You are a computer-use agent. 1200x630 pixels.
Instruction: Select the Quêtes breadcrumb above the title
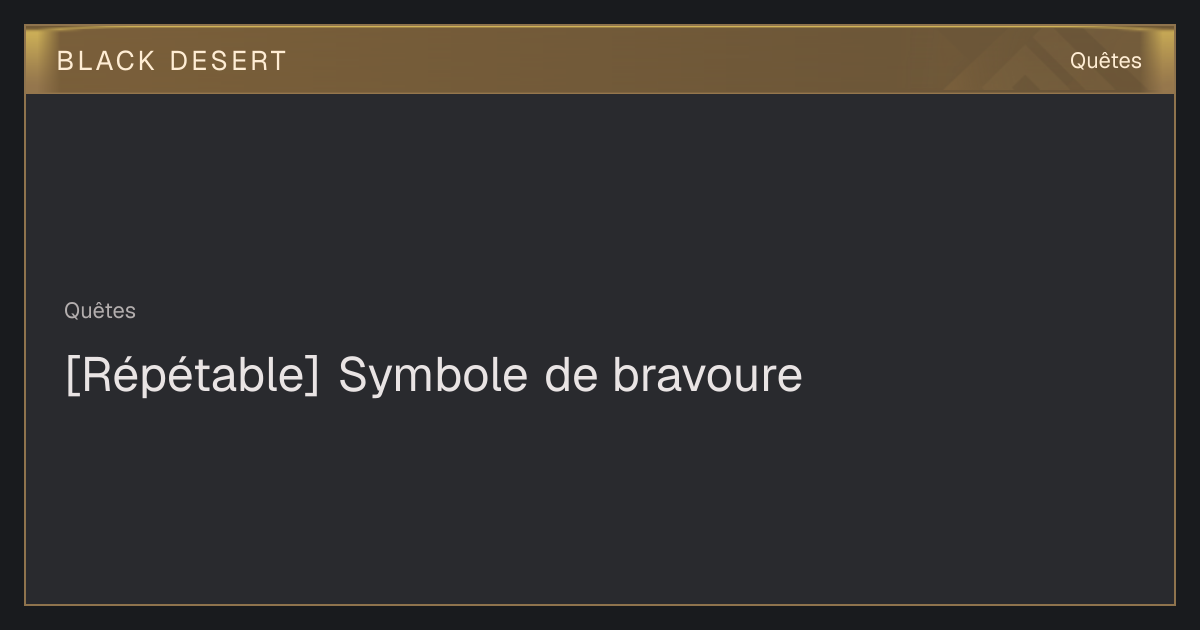point(100,311)
